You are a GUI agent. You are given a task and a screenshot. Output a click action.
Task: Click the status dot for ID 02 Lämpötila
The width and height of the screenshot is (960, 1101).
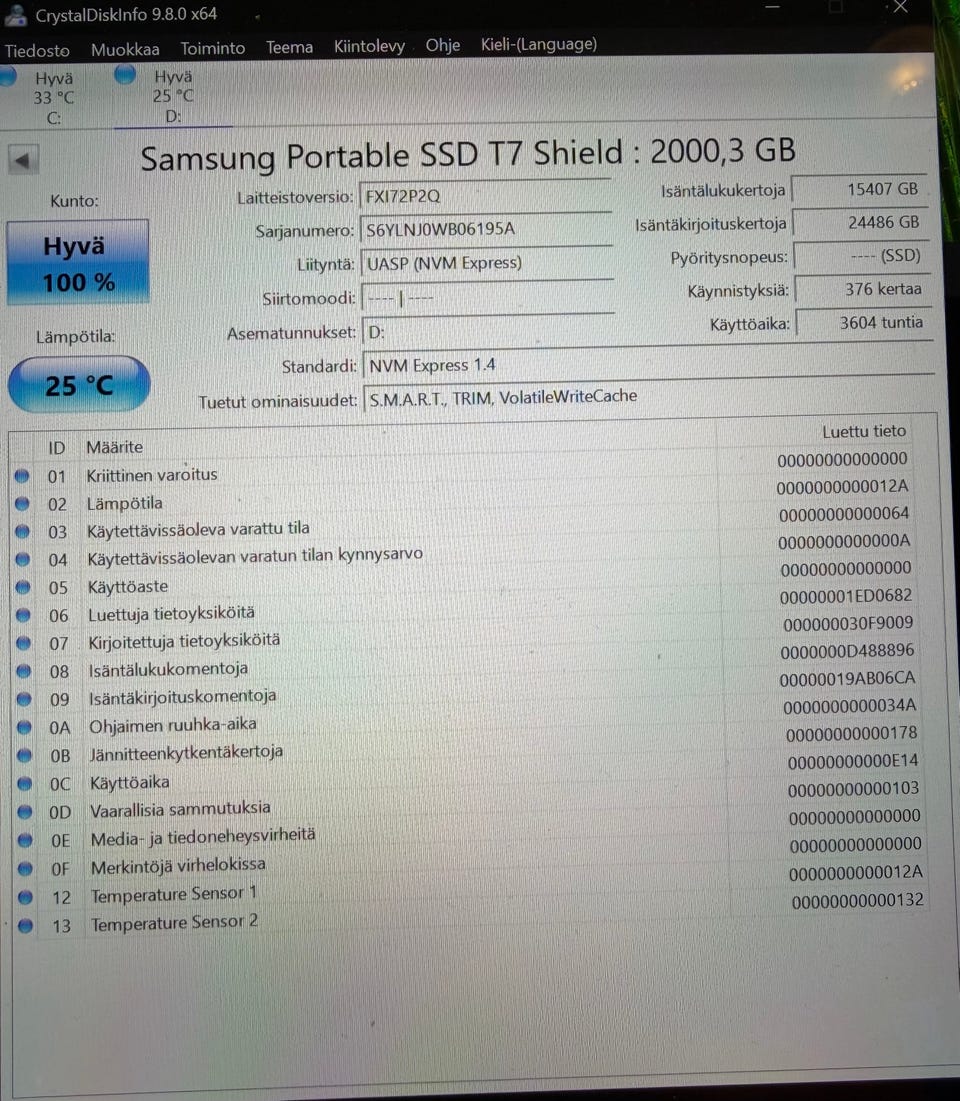(22, 503)
